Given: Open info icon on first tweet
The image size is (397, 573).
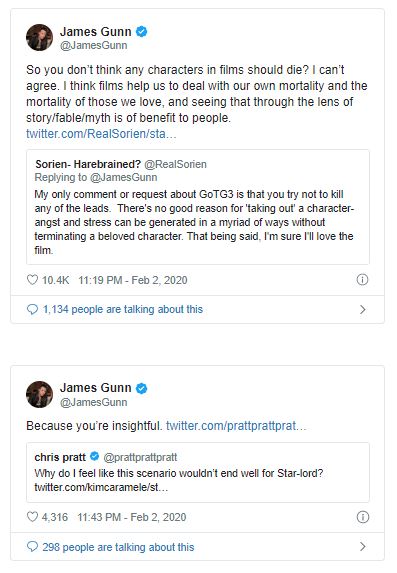Looking at the screenshot, I should (362, 280).
